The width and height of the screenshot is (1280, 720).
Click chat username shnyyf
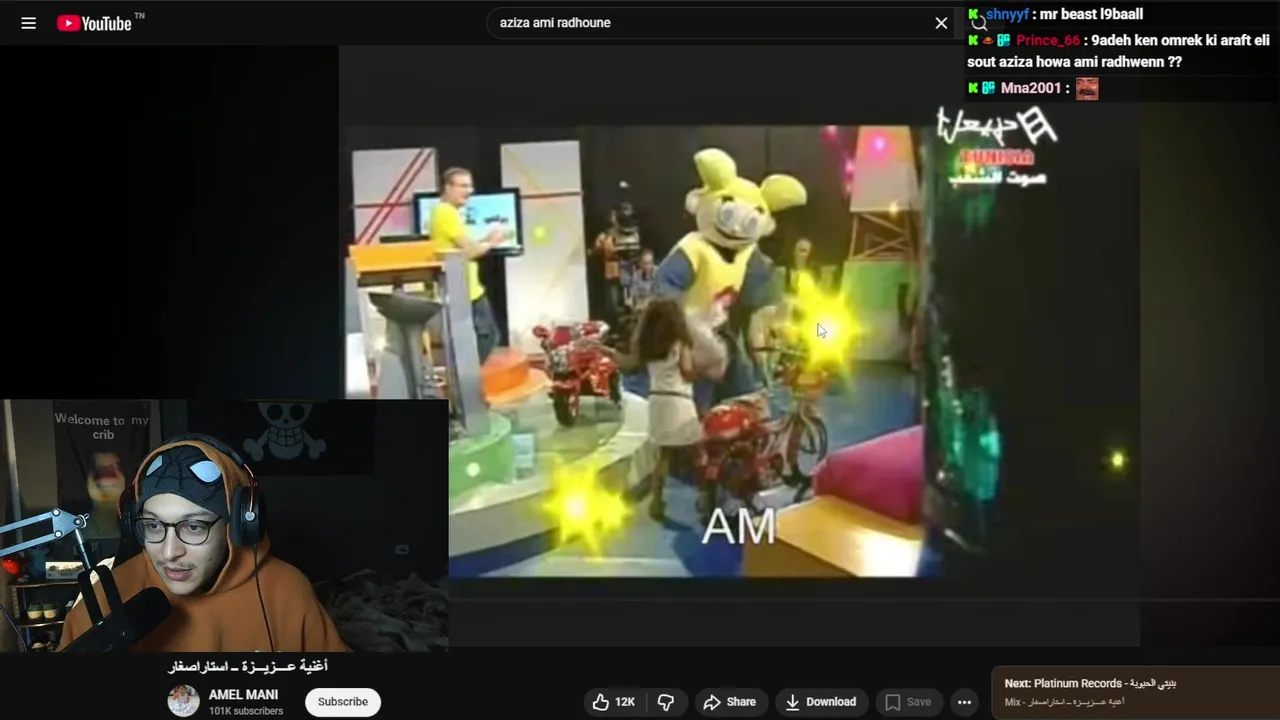coord(1007,14)
